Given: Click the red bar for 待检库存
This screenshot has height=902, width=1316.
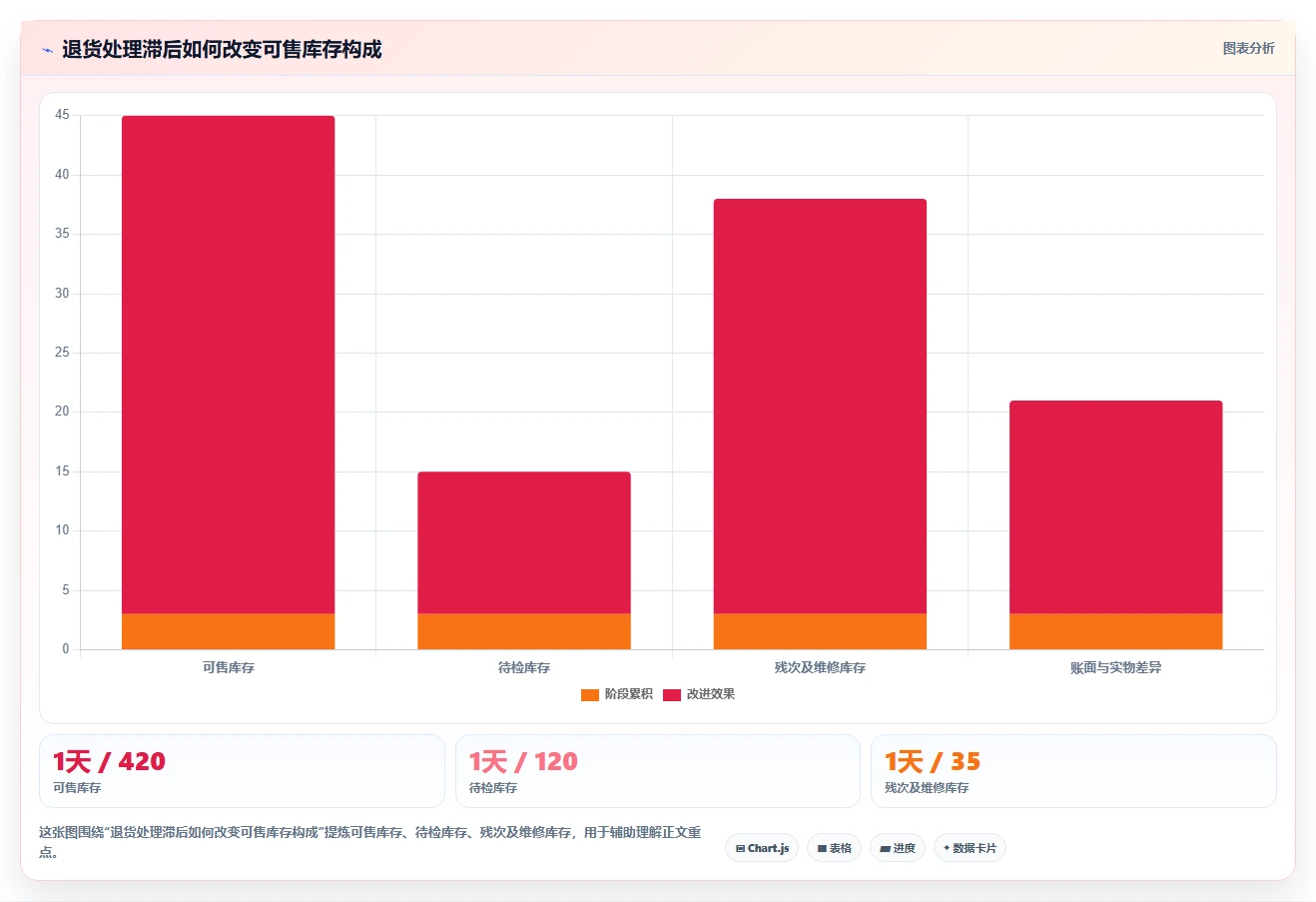Looking at the screenshot, I should (x=524, y=542).
